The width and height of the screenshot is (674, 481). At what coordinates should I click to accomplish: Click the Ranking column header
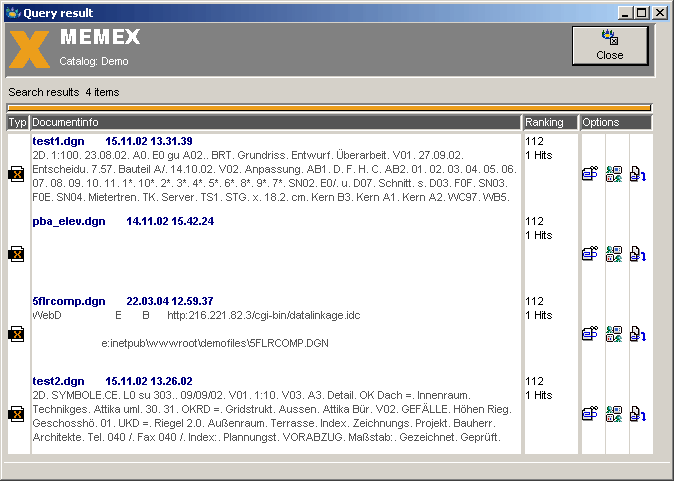550,122
